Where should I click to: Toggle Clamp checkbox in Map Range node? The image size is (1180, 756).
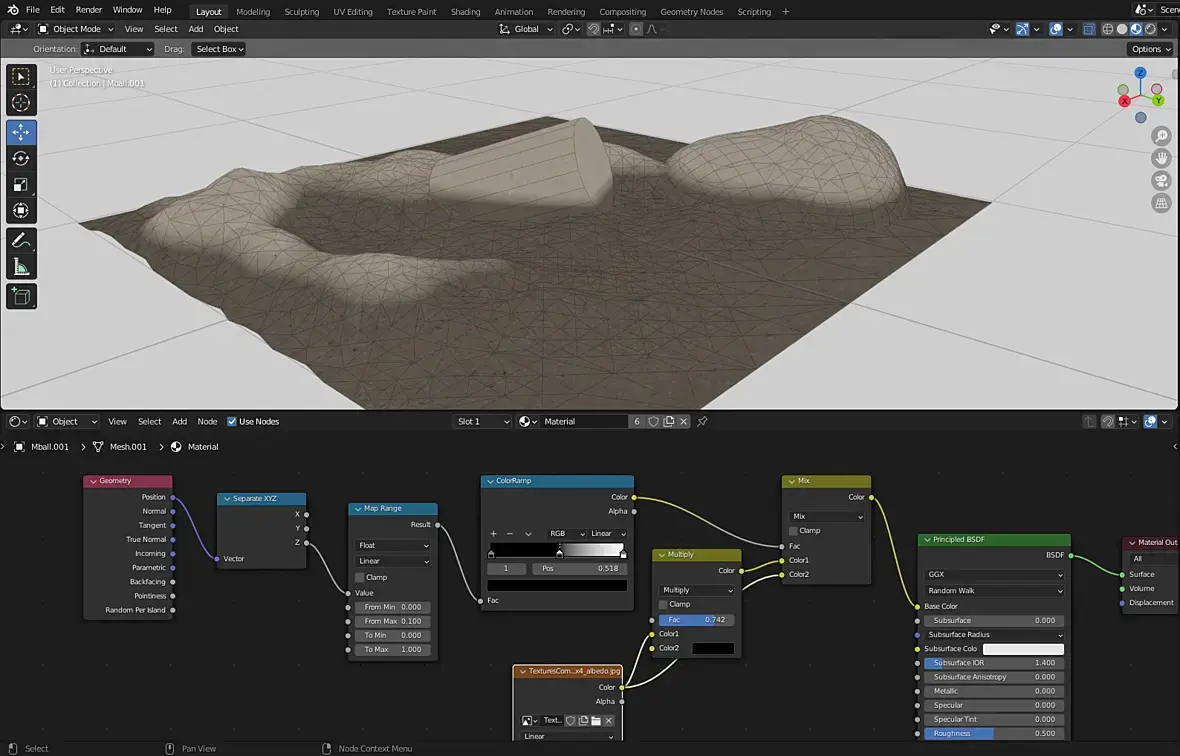click(361, 577)
